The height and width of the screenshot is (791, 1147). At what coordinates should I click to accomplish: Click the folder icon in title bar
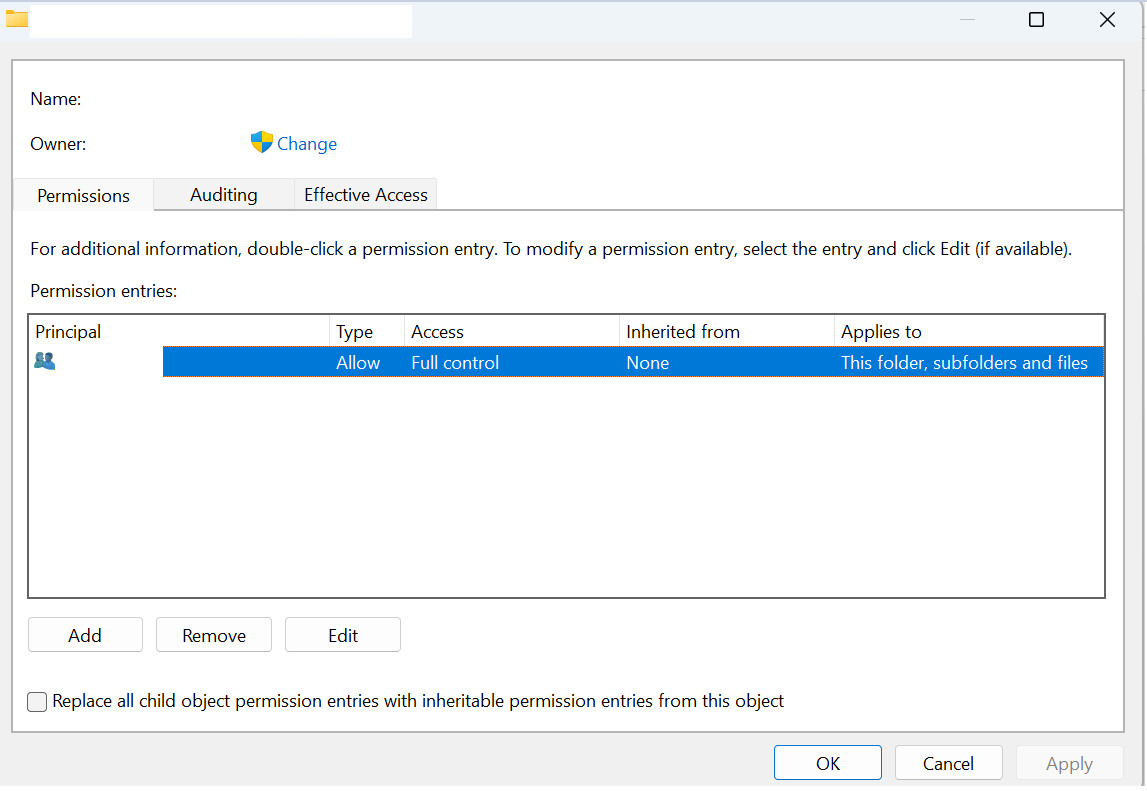click(x=17, y=19)
